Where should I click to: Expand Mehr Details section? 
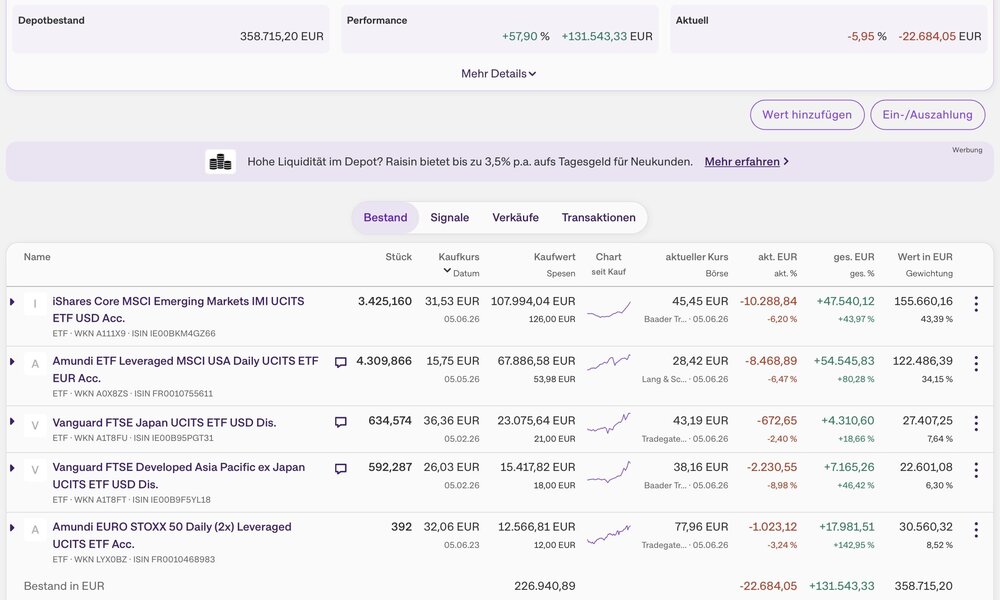[499, 74]
